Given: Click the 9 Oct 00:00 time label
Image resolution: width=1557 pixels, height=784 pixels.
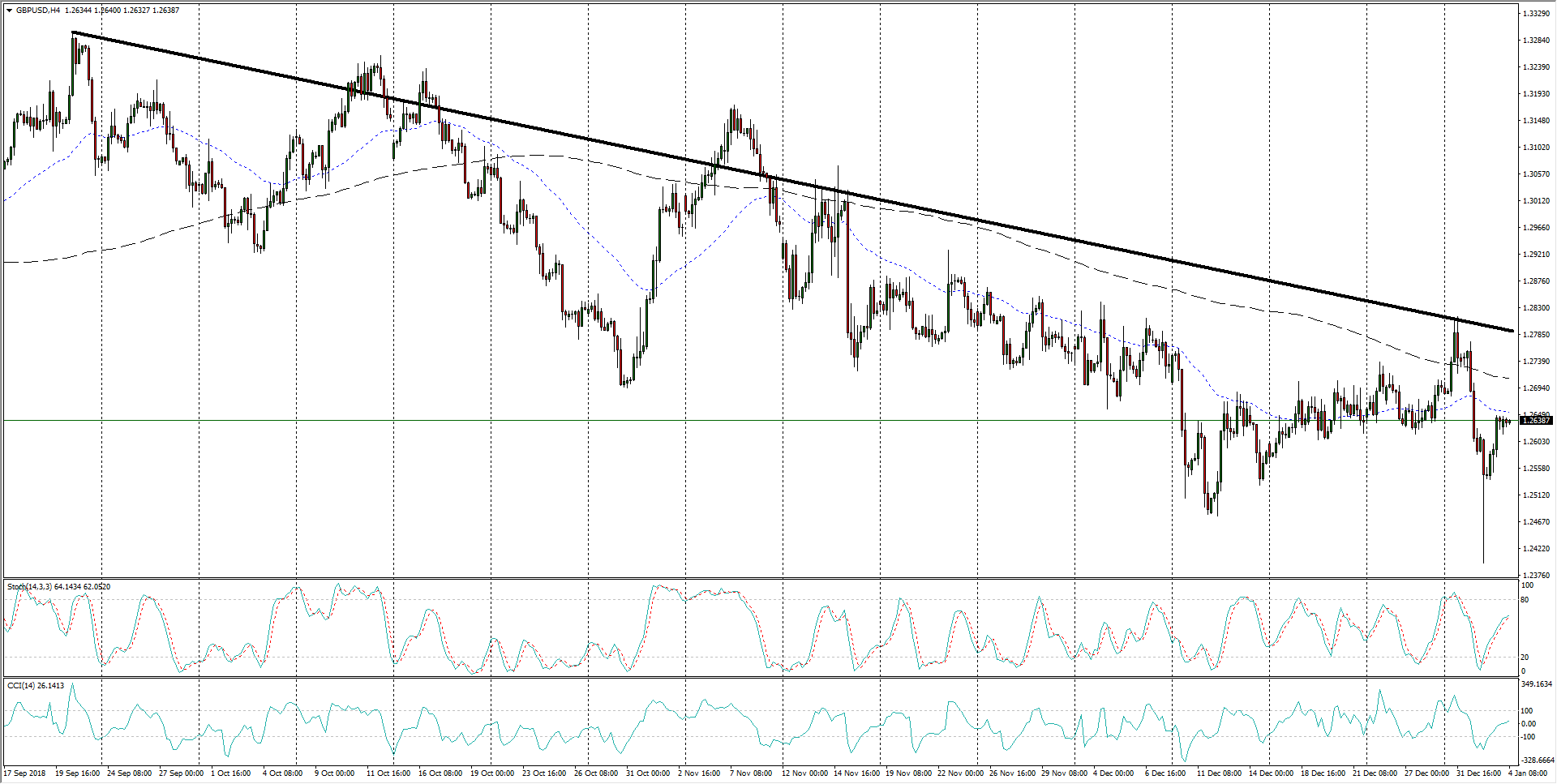Looking at the screenshot, I should 335,773.
